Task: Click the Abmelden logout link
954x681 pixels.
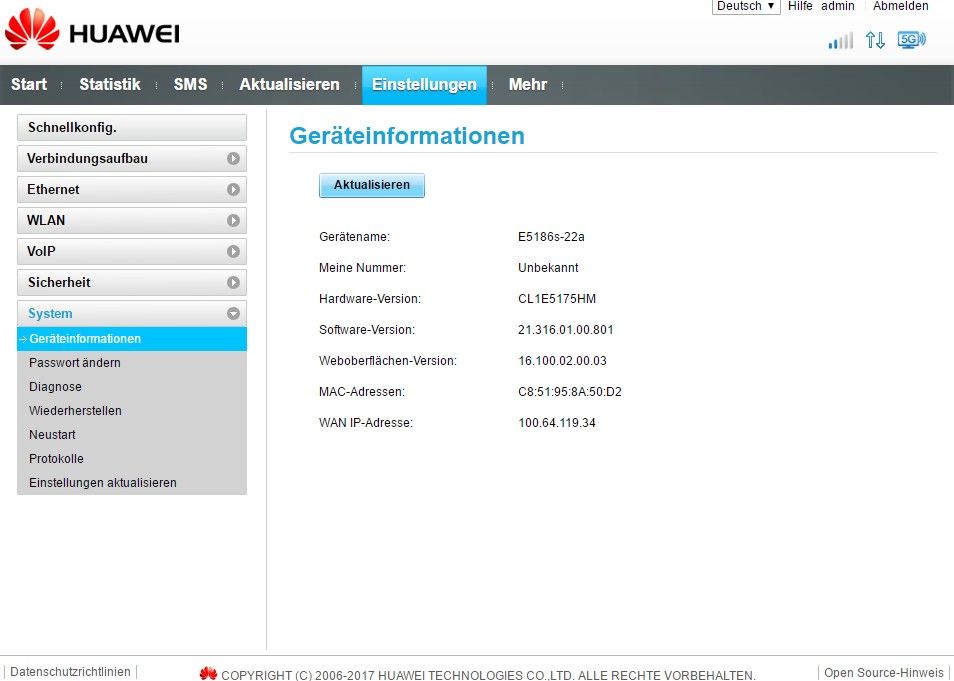Action: 901,6
